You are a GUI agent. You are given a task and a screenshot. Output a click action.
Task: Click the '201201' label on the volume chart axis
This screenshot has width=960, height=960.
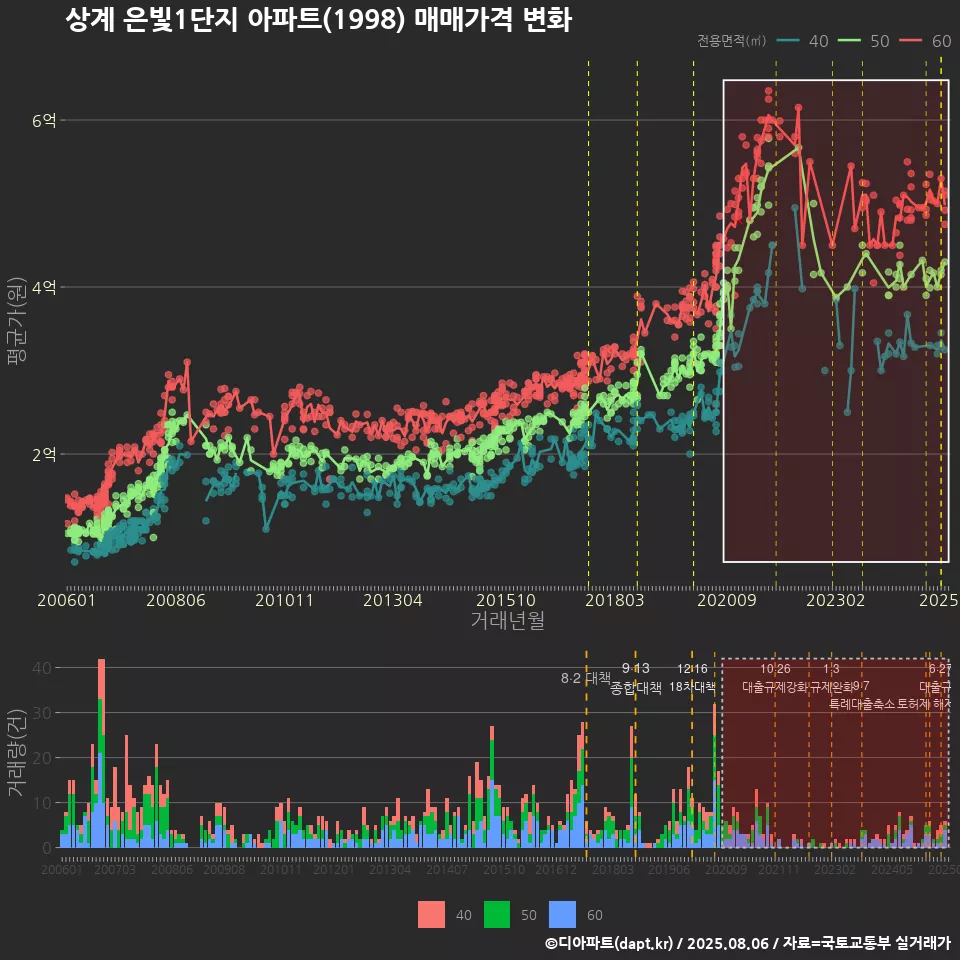pyautogui.click(x=334, y=869)
